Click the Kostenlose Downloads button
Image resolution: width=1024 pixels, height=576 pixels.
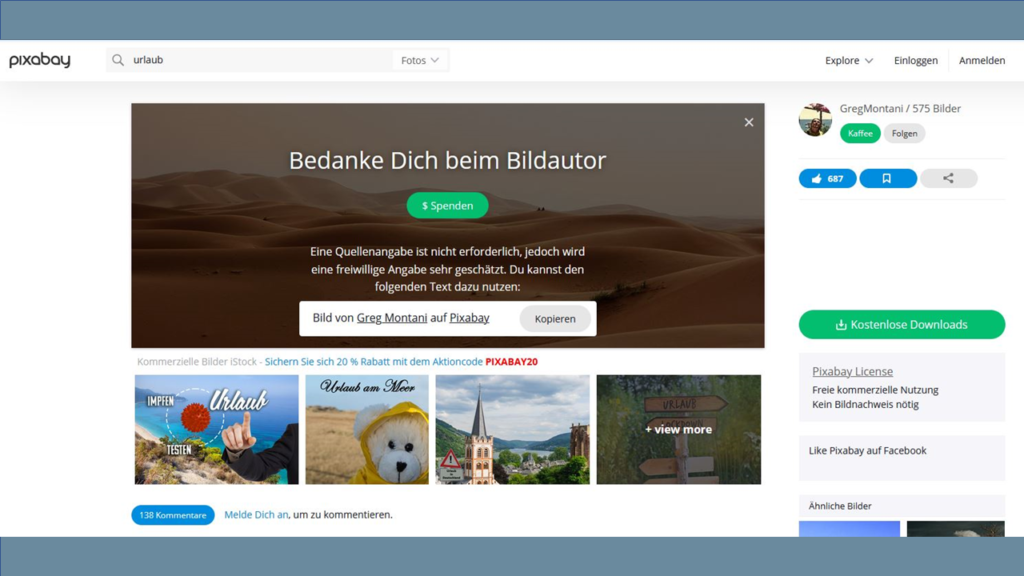(901, 325)
